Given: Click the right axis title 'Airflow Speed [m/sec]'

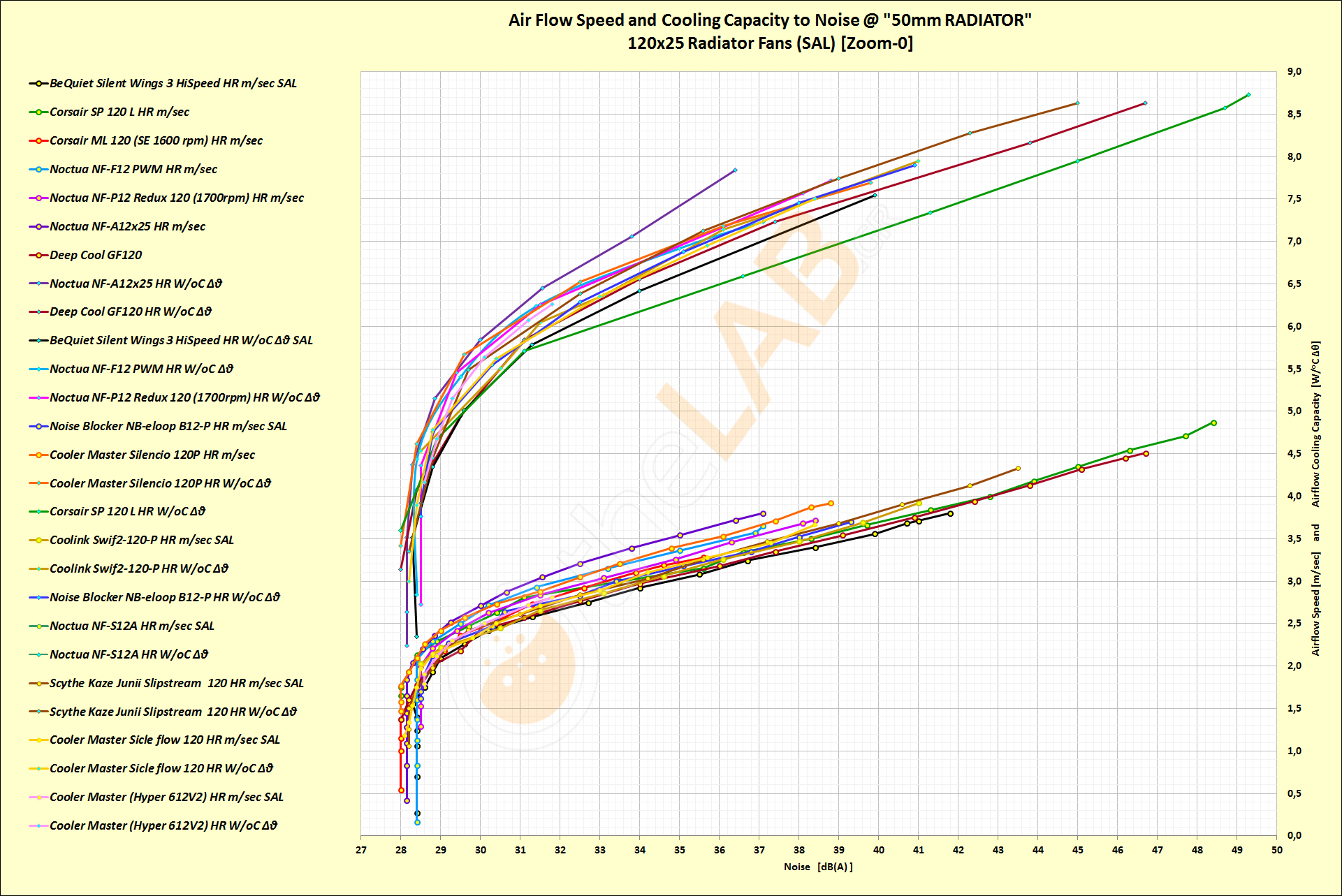Looking at the screenshot, I should [x=1316, y=604].
